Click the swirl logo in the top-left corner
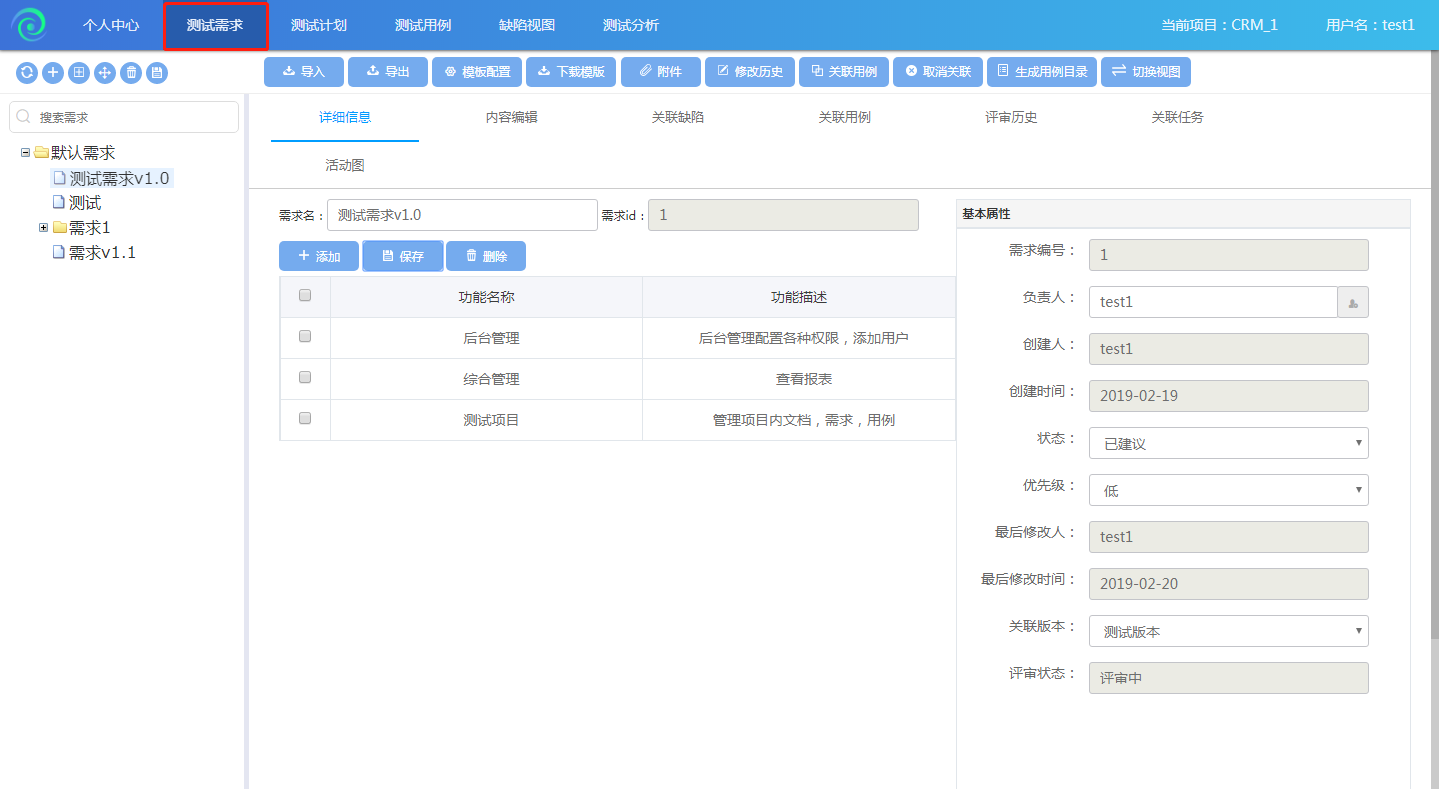This screenshot has height=789, width=1439. pos(29,25)
